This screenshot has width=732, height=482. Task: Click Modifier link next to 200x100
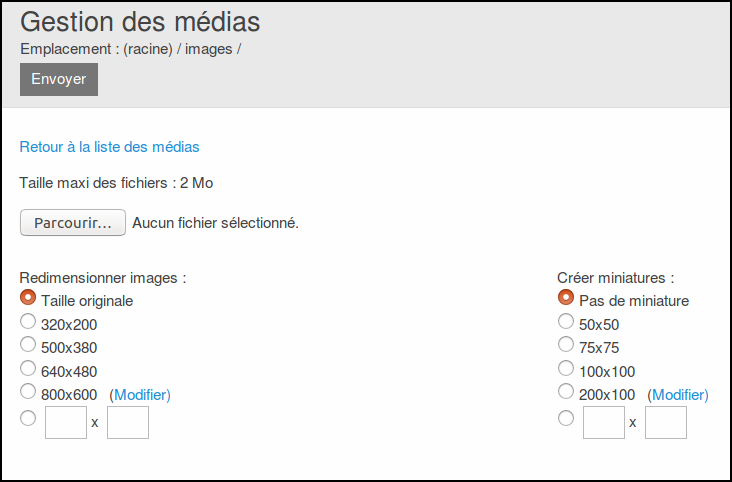[x=678, y=395]
